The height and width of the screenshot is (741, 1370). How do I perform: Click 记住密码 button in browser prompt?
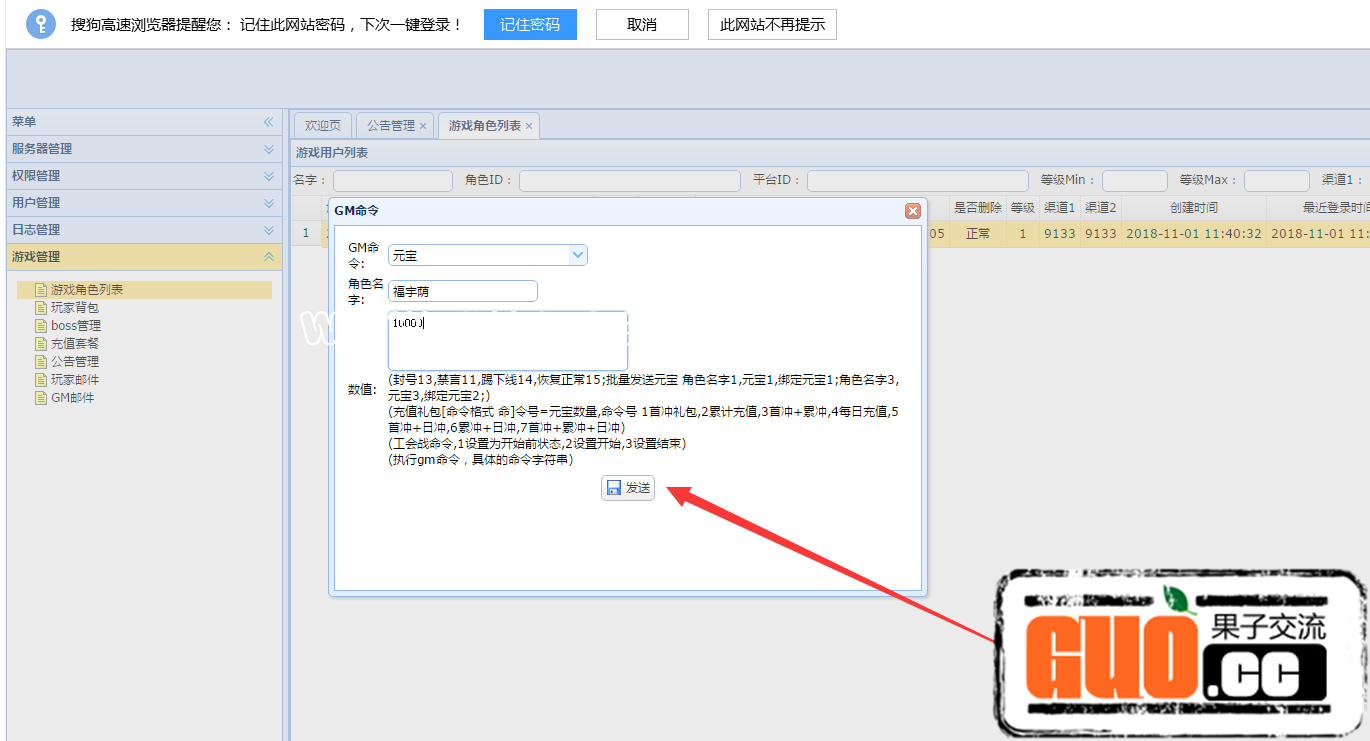530,25
